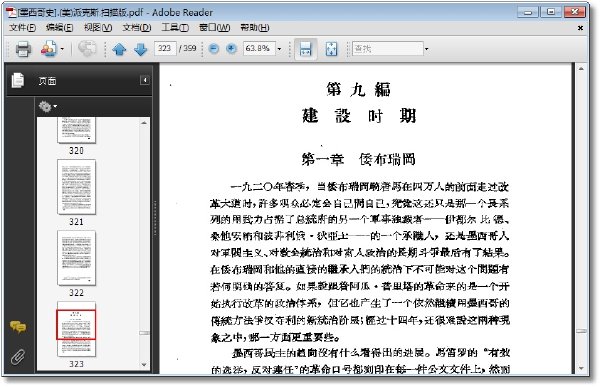Click the Pages panel icon in sidebar
This screenshot has width=600, height=387.
18,80
